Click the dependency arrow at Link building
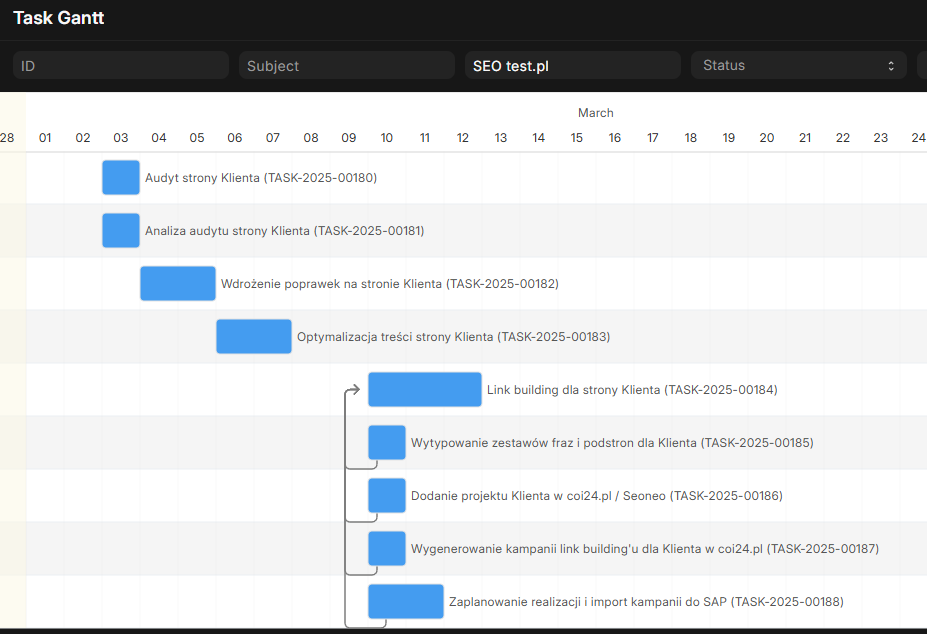The height and width of the screenshot is (634, 927). [354, 389]
